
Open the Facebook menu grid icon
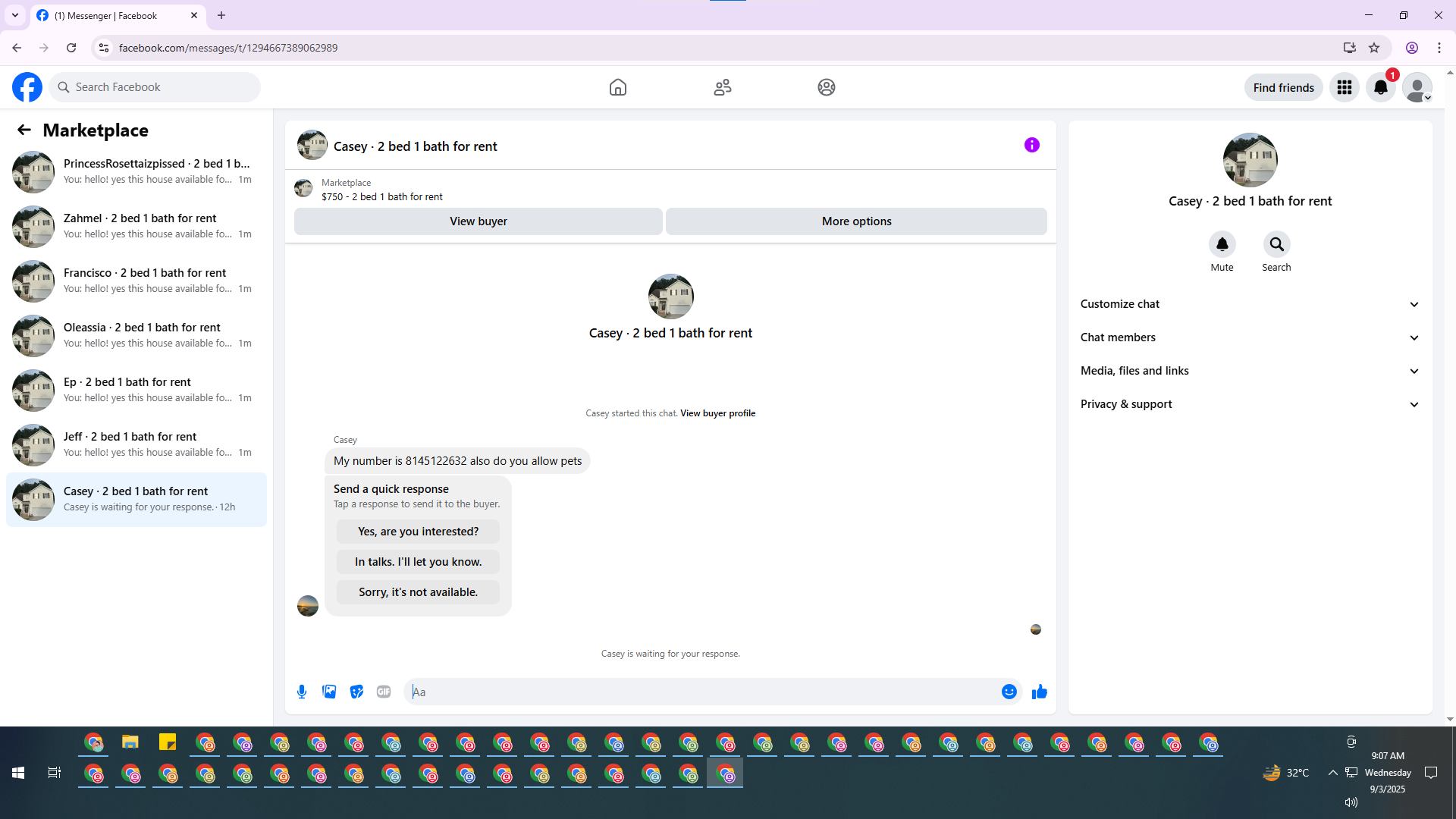1345,87
